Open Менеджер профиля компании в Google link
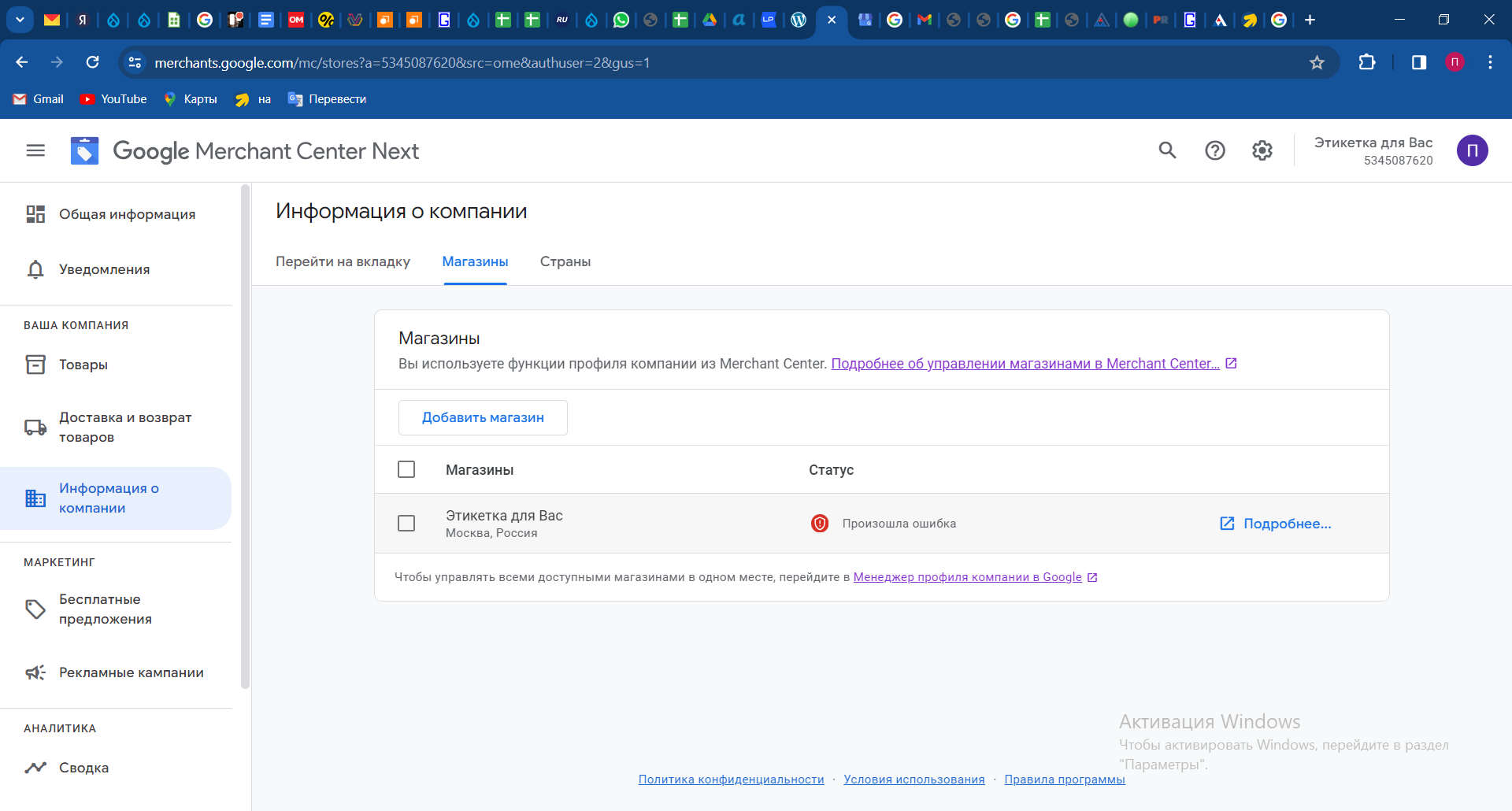 (x=967, y=577)
